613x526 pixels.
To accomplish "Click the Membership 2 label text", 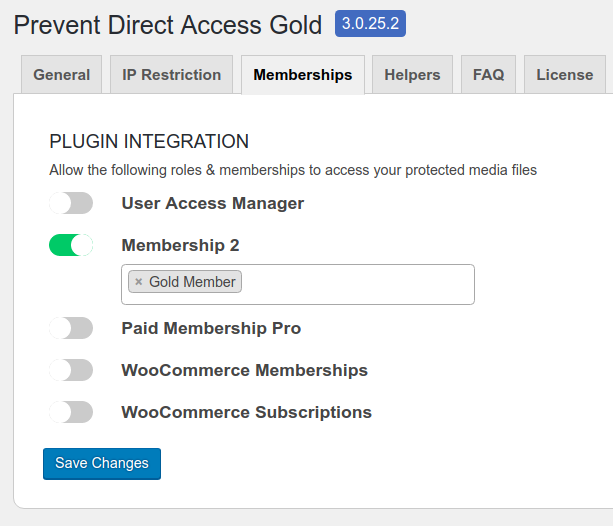I will coord(180,246).
